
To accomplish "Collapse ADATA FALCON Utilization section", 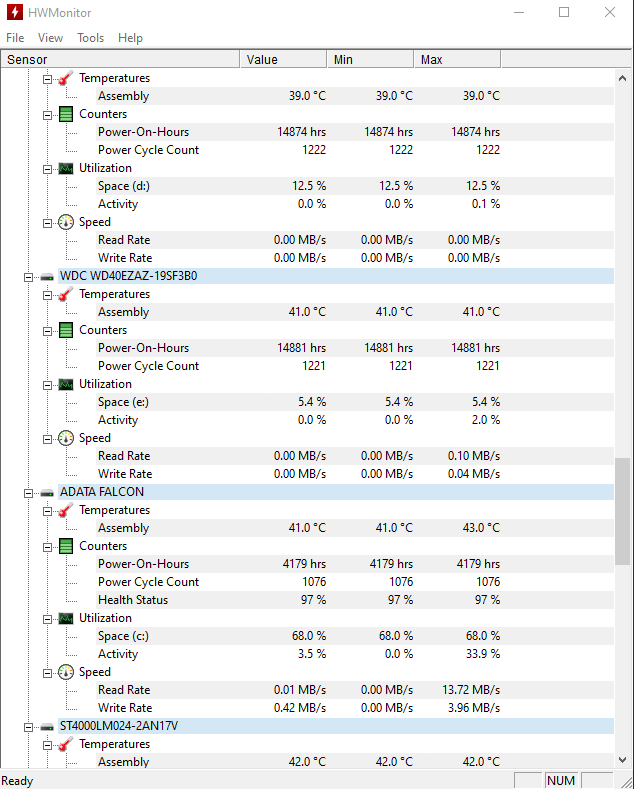I will click(47, 619).
